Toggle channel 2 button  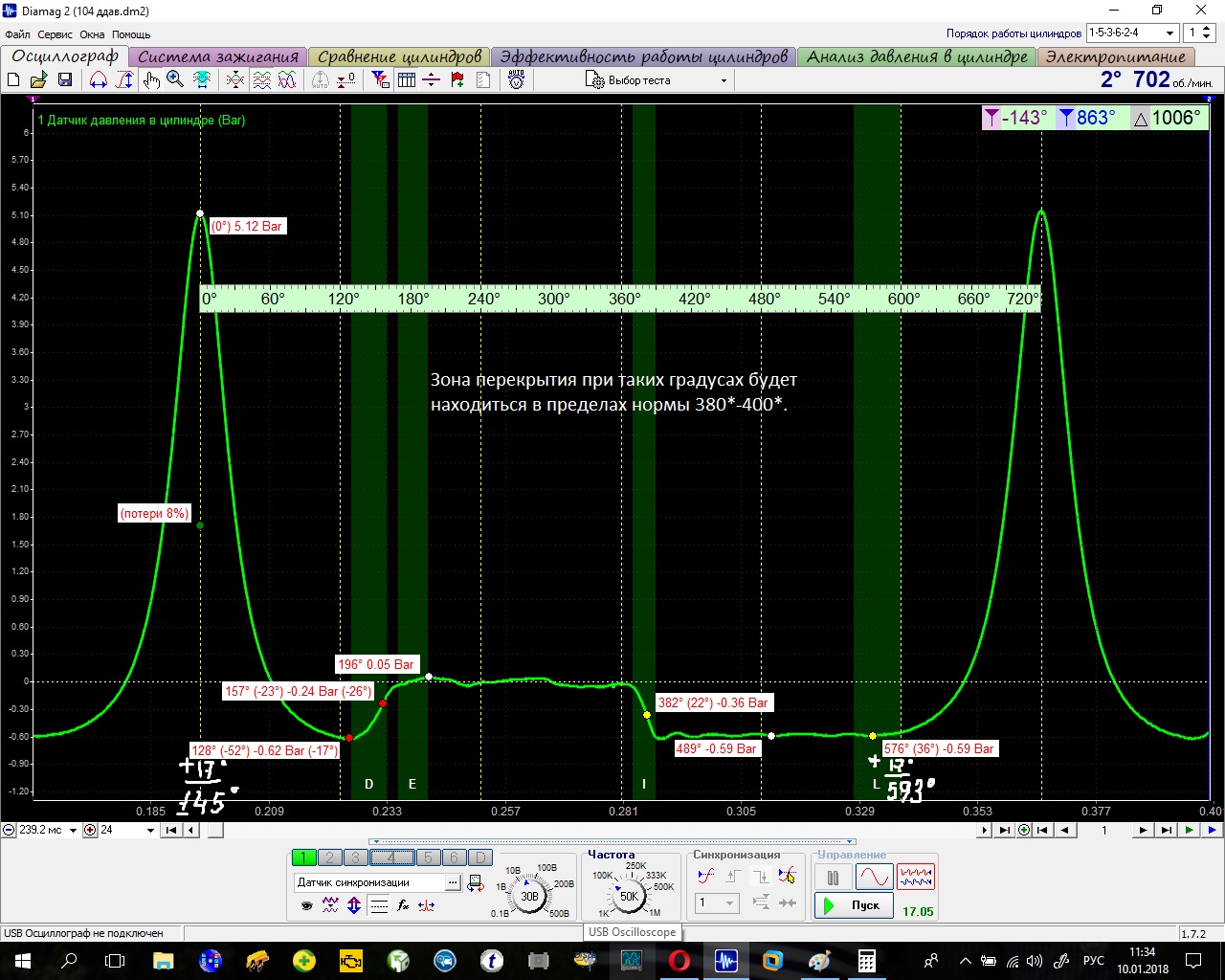(x=329, y=857)
